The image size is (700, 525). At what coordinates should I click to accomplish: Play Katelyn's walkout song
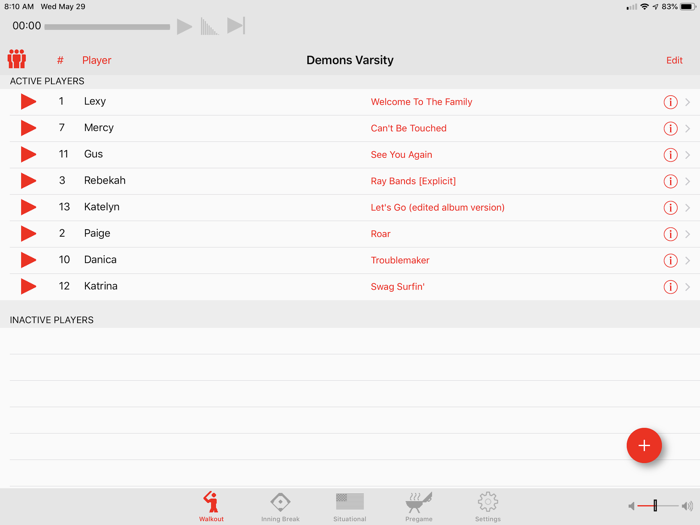(28, 207)
